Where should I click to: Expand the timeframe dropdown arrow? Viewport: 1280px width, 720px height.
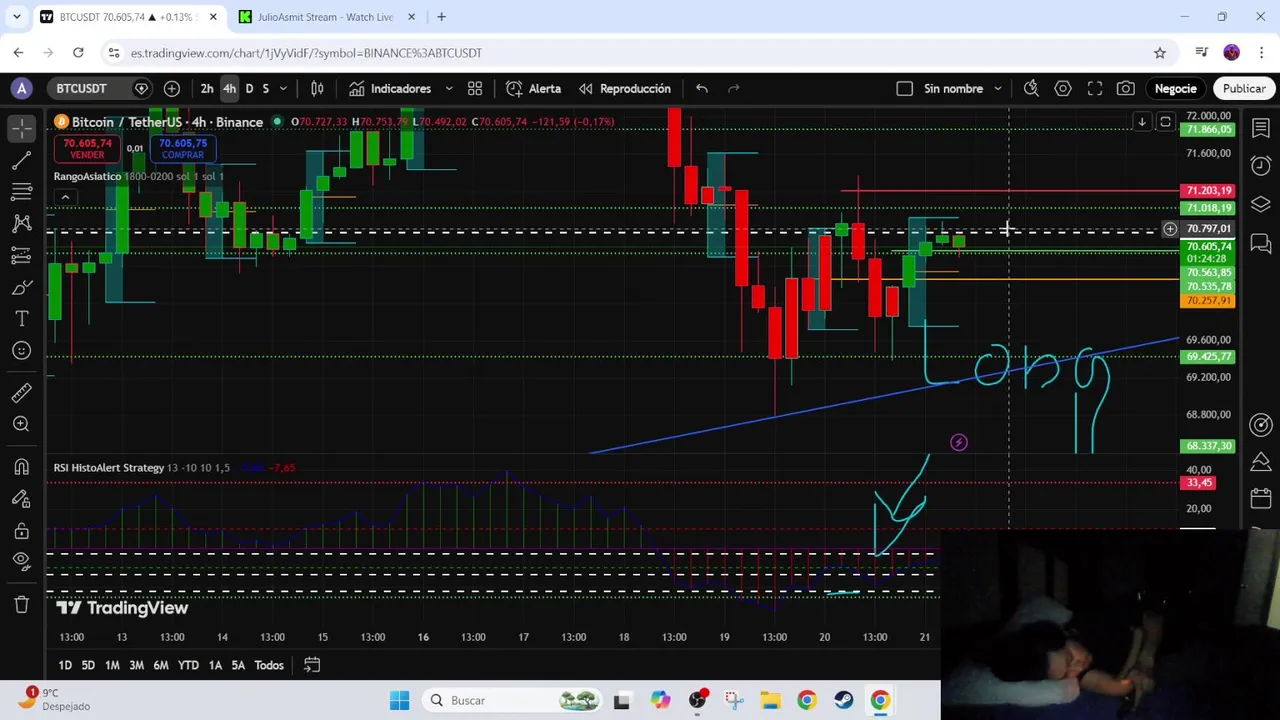click(x=283, y=89)
